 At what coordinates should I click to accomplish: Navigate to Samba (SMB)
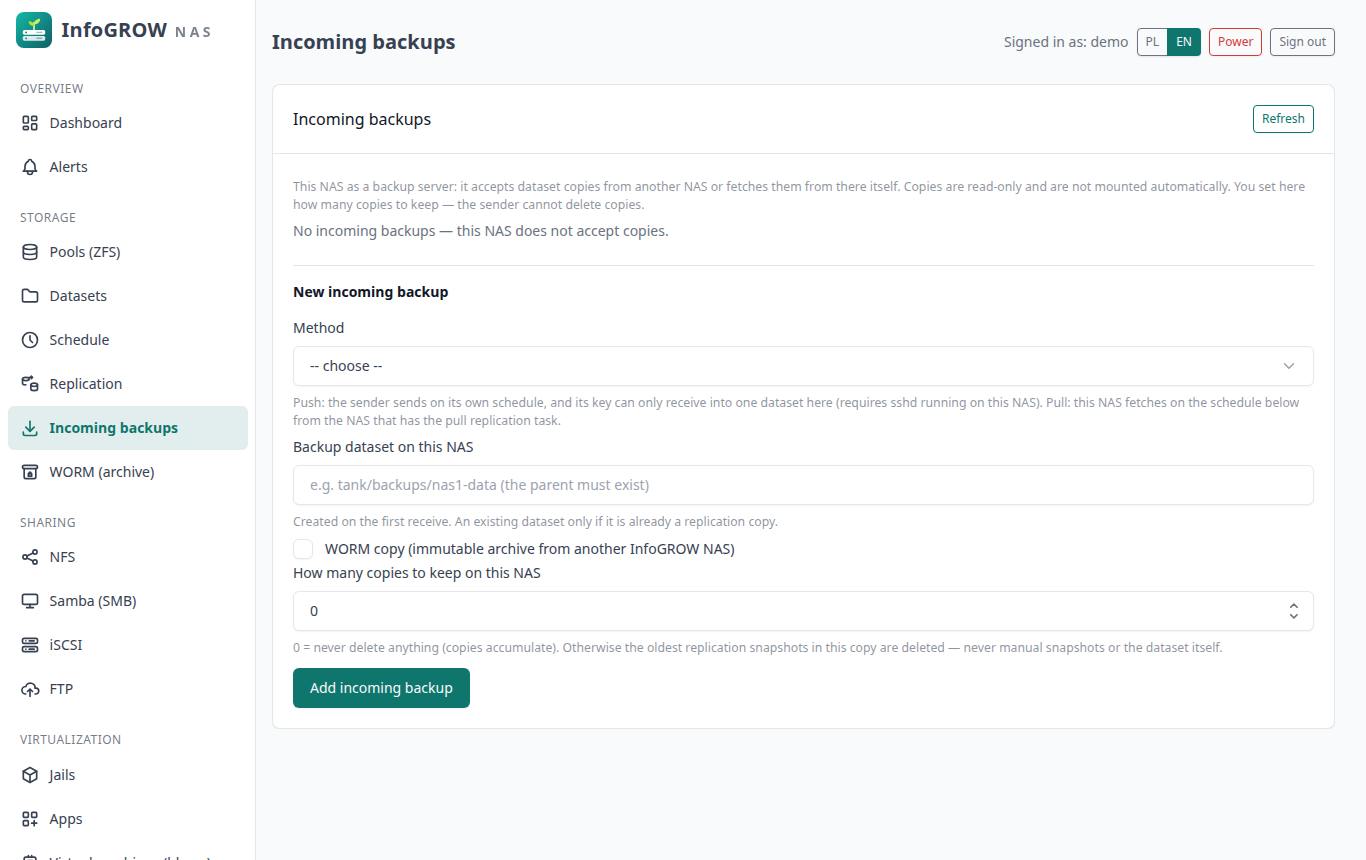[x=128, y=601]
